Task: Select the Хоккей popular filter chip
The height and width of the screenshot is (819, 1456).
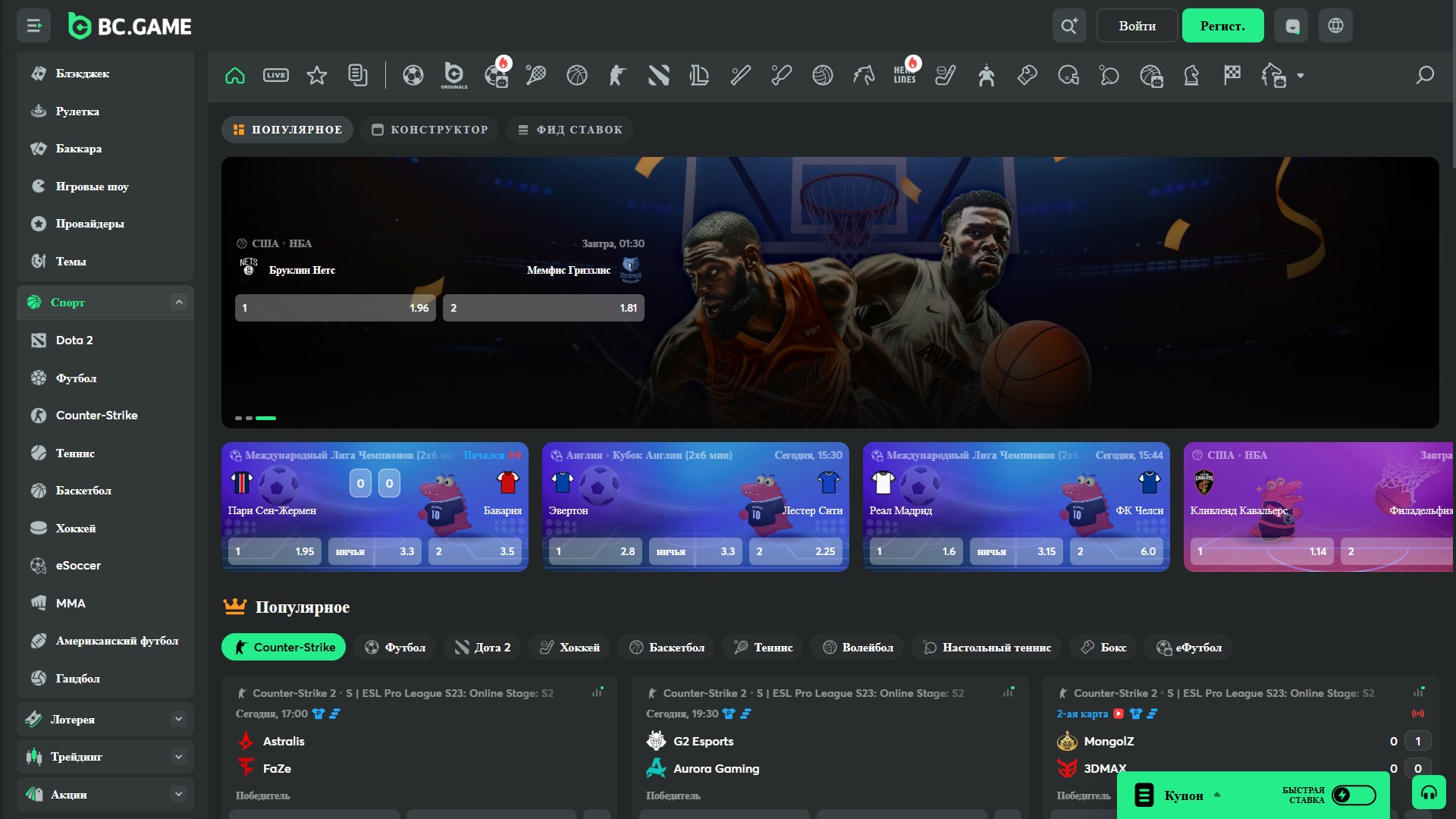Action: 570,647
